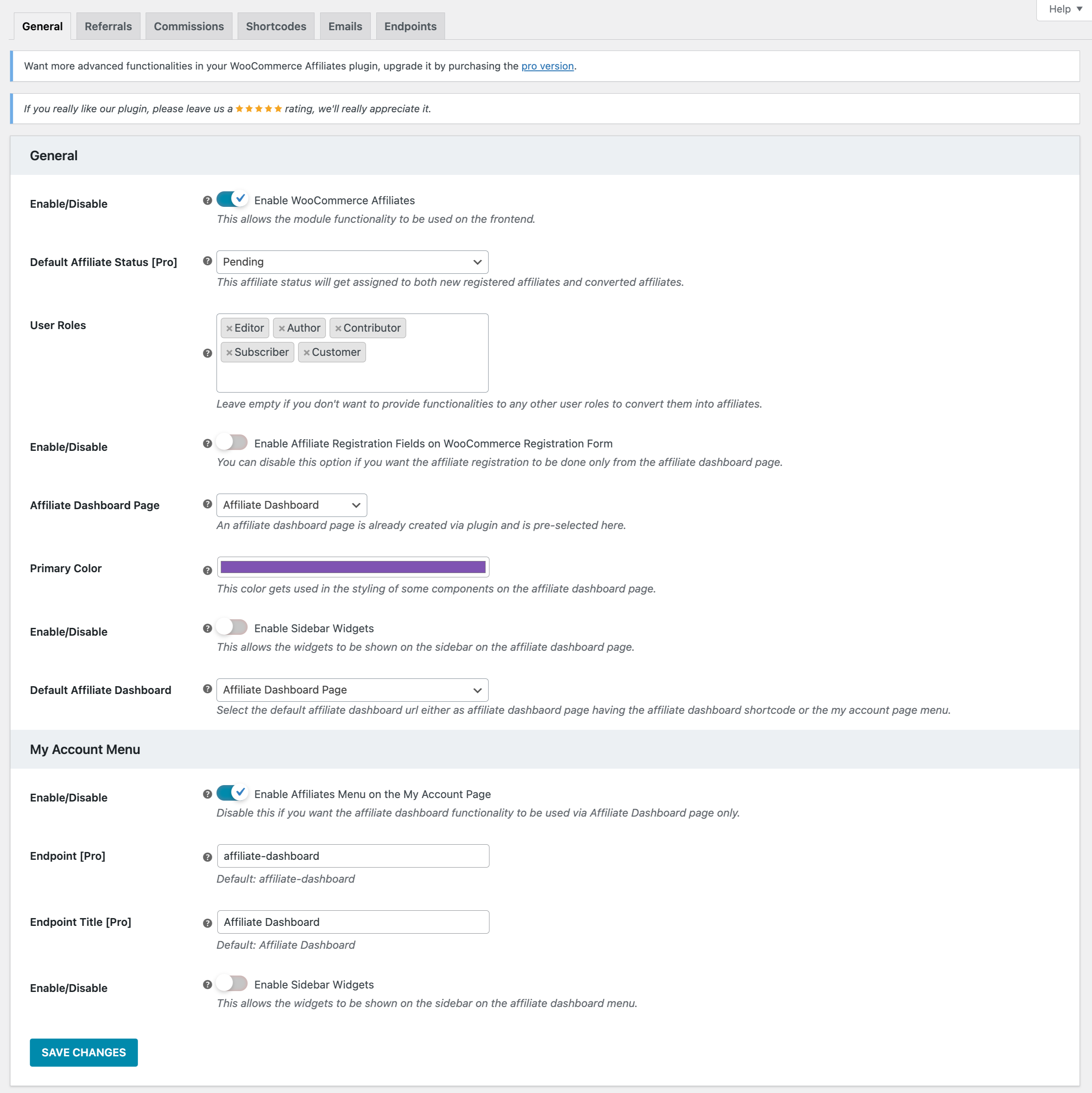Click the Referrals tab icon
This screenshot has width=1092, height=1093.
pos(108,25)
